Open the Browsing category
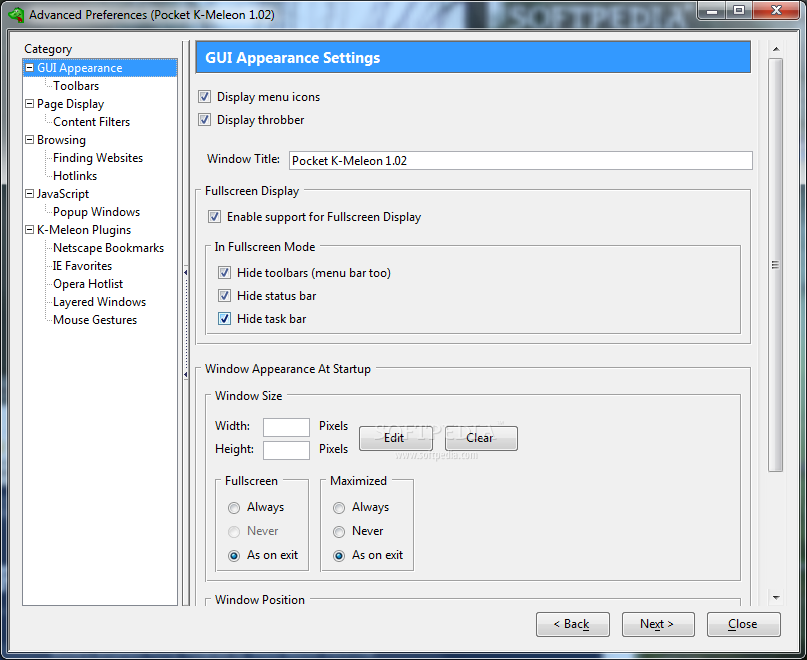The image size is (807, 660). coord(61,140)
